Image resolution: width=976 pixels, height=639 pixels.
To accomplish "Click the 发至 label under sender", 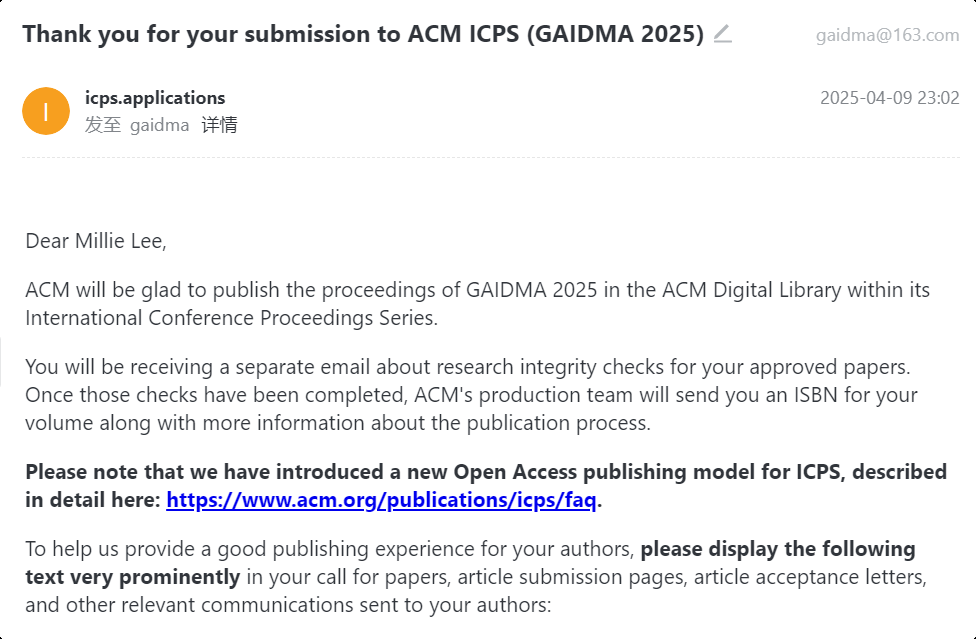I will click(x=103, y=125).
